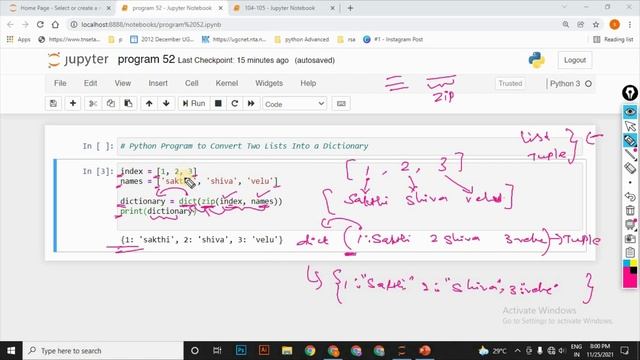This screenshot has height=360, width=640.
Task: Clear annotations with trash icon
Action: [630, 211]
